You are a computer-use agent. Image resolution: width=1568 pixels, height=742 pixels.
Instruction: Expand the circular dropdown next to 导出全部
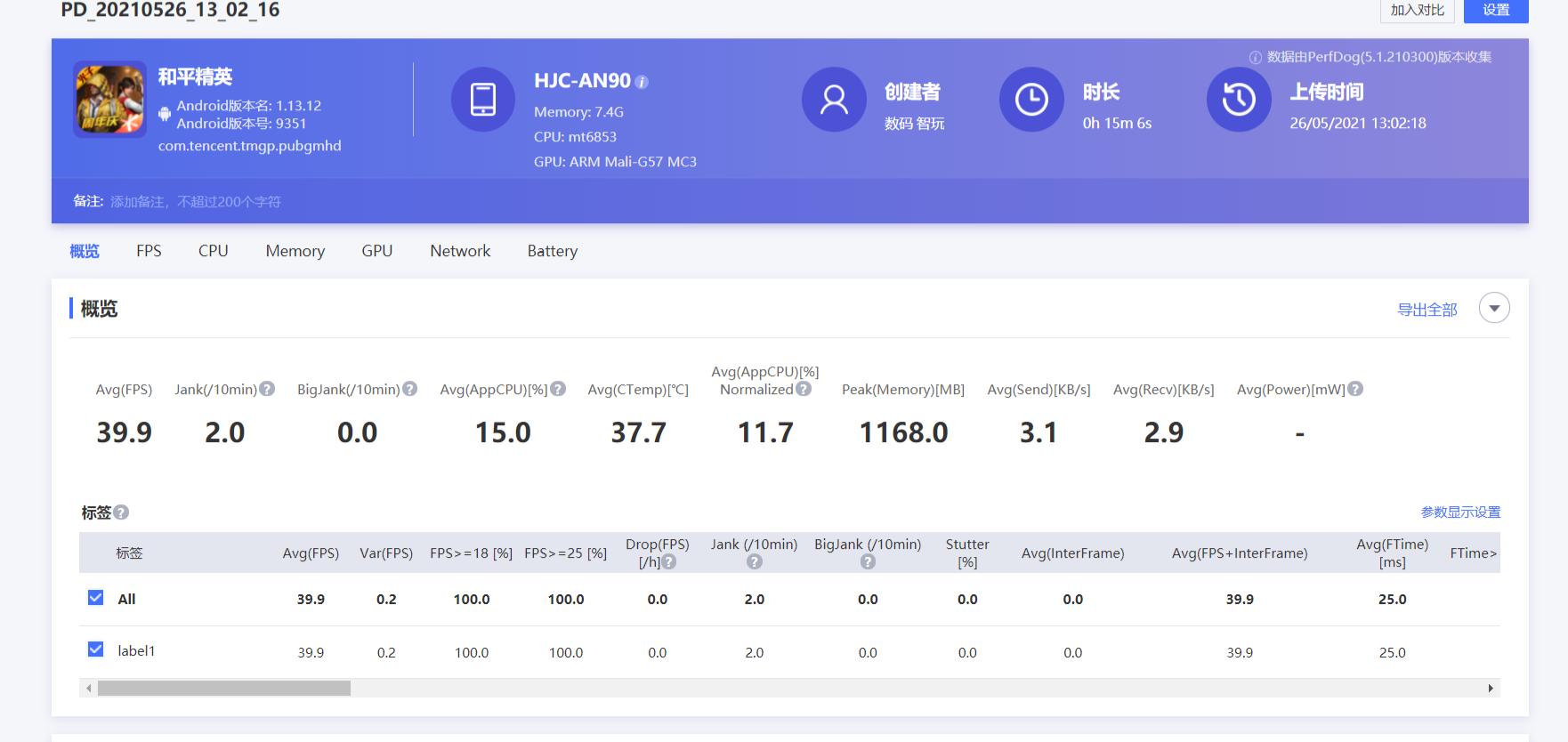coord(1494,309)
